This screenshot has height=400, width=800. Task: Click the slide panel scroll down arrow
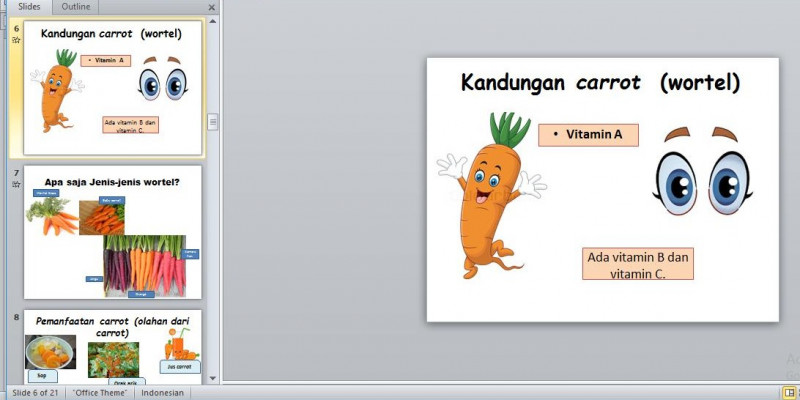[213, 379]
